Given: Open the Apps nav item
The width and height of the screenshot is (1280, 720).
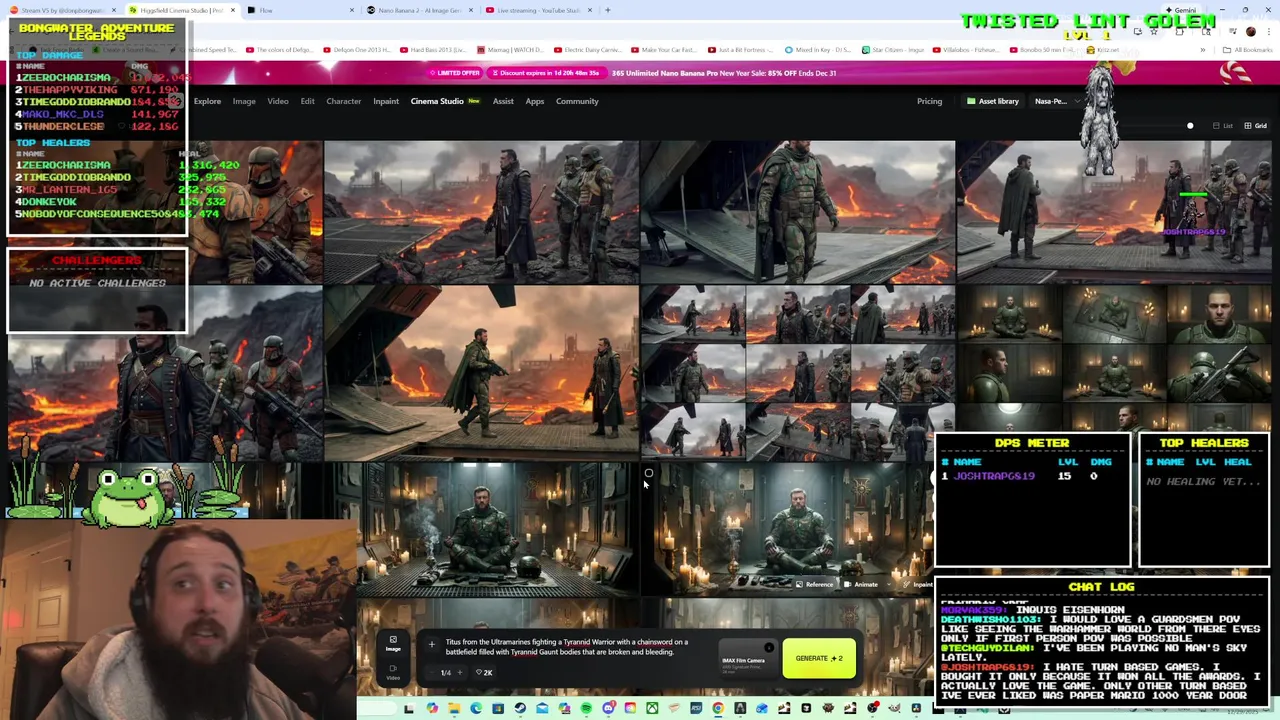Looking at the screenshot, I should 535,101.
